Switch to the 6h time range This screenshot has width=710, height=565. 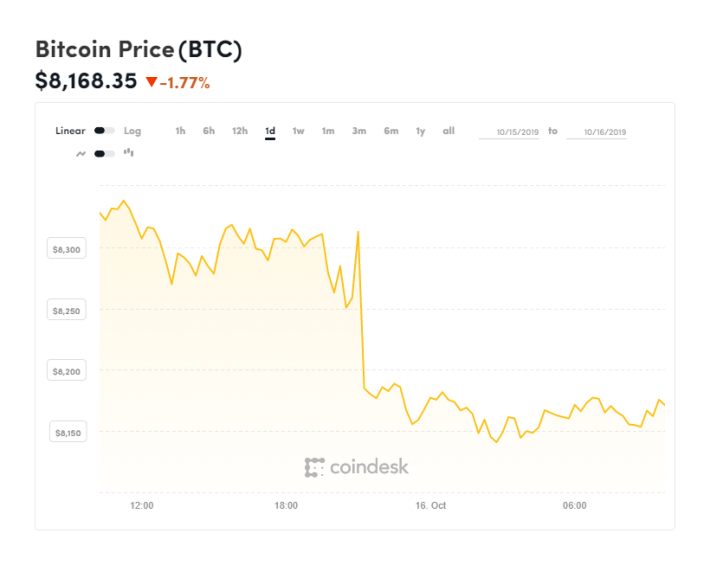(209, 131)
